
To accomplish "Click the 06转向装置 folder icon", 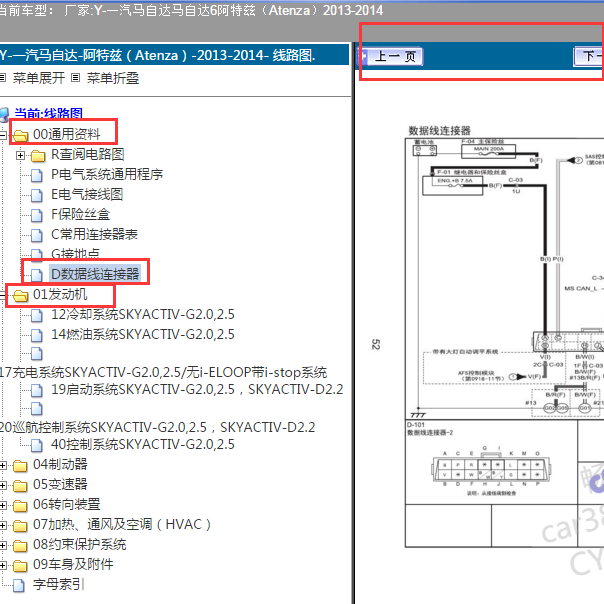I will (20, 506).
